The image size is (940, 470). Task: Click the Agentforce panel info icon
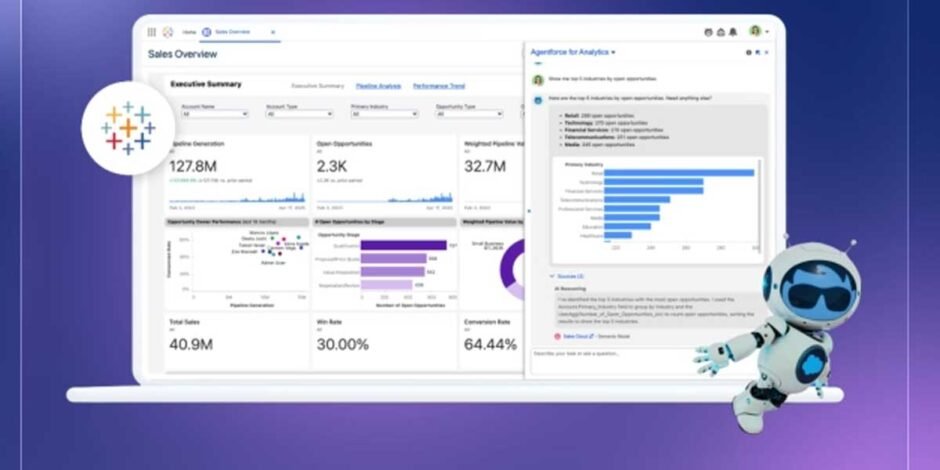coord(749,53)
